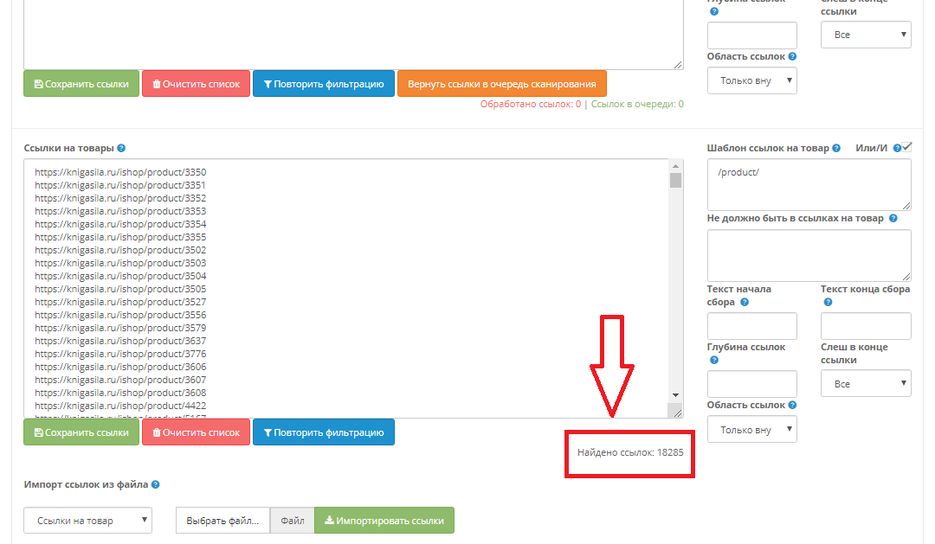Click scrollbar down arrow in product links list
Image resolution: width=935 pixels, height=544 pixels.
tap(675, 395)
